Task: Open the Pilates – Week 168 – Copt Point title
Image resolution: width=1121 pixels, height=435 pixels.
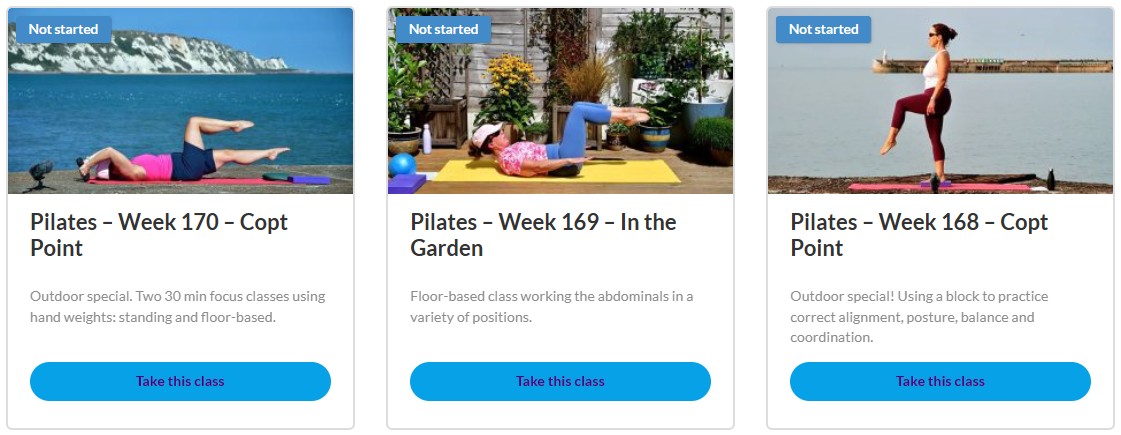Action: (x=919, y=235)
